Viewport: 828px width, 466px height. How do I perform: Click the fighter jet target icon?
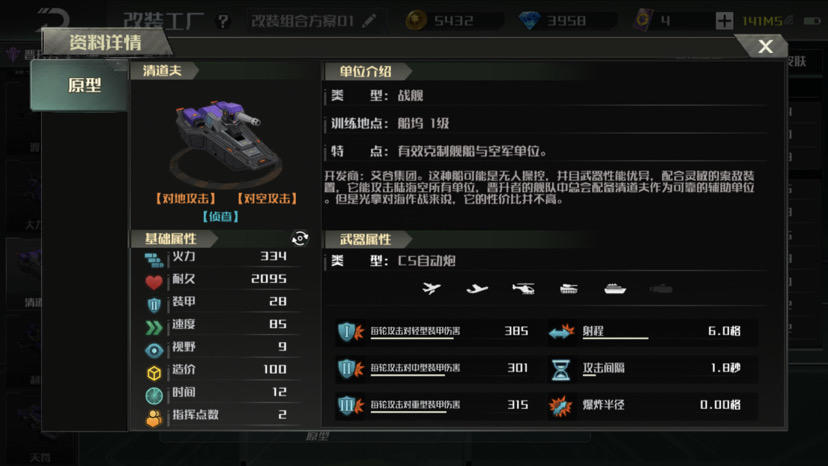point(431,288)
